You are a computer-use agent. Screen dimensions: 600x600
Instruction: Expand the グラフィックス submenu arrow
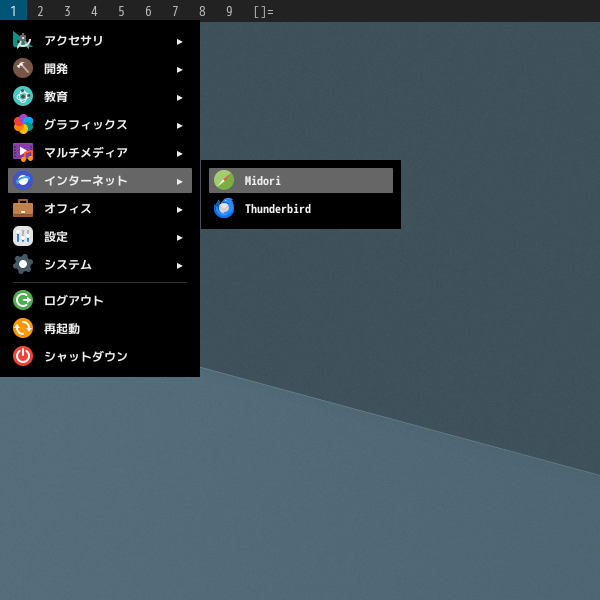179,126
